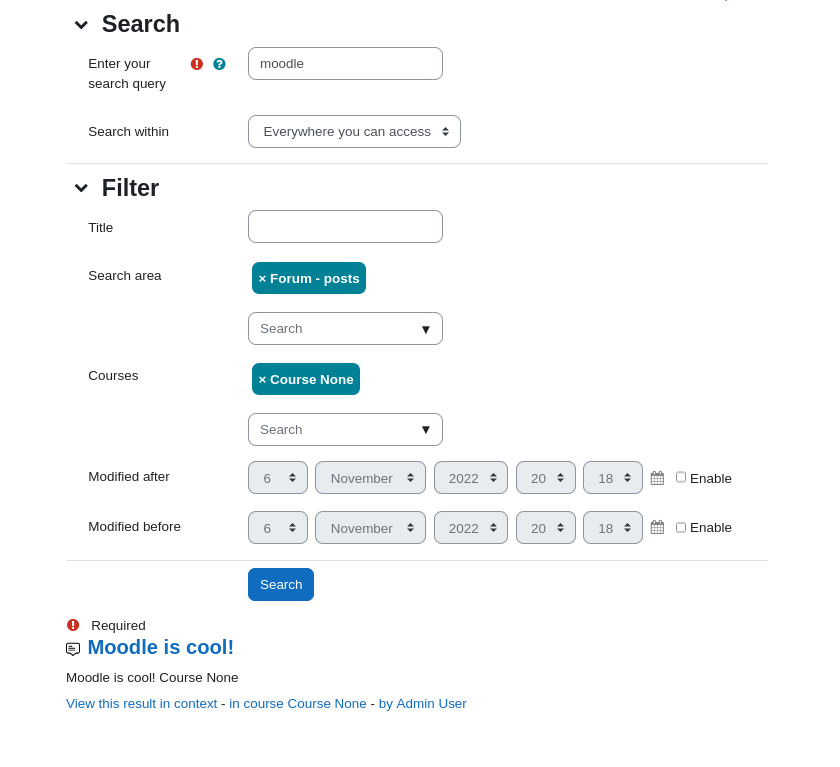Enable the Modified after filter
This screenshot has width=840, height=767.
coord(681,477)
